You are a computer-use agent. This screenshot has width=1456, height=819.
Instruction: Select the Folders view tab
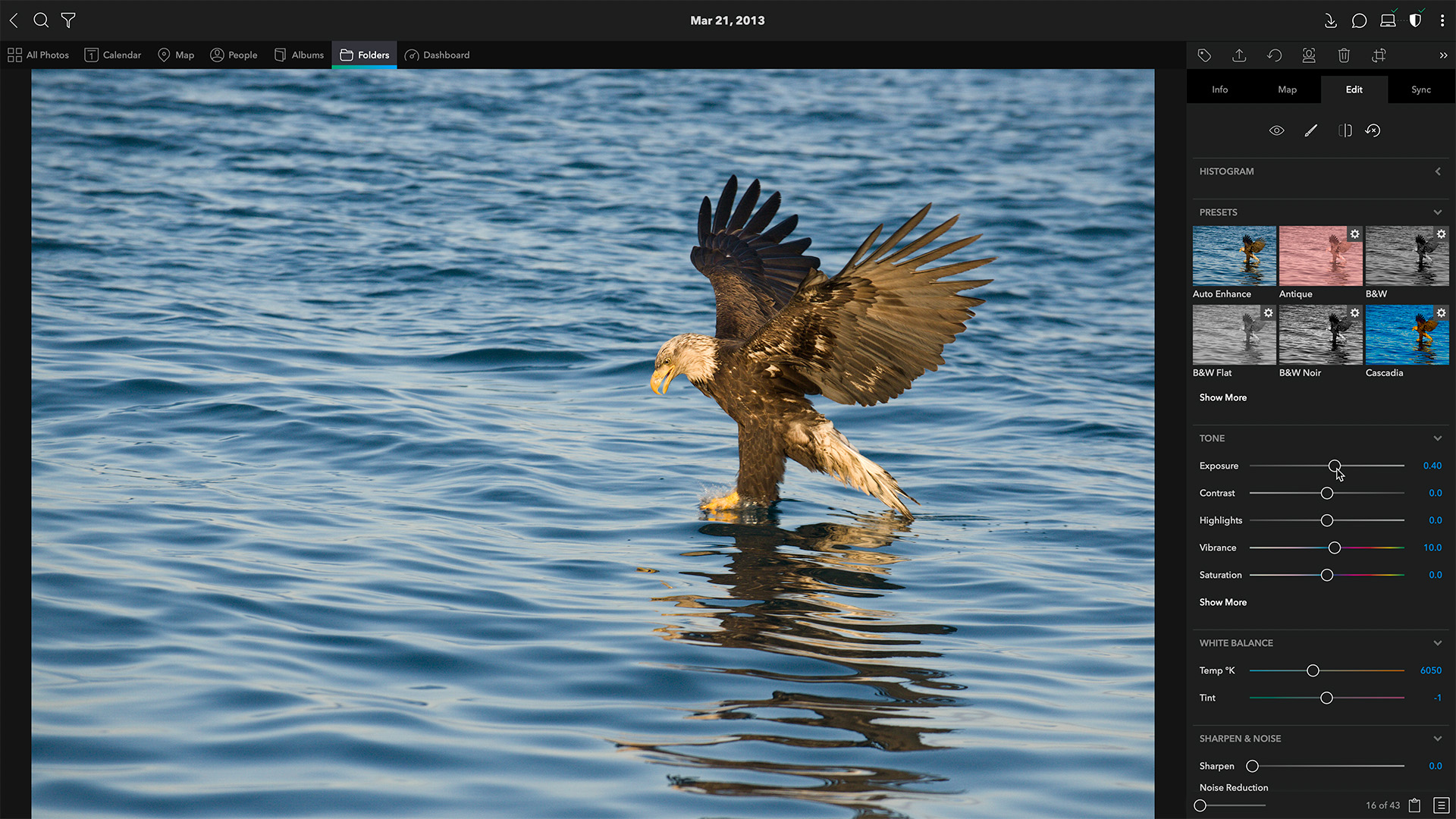click(364, 55)
